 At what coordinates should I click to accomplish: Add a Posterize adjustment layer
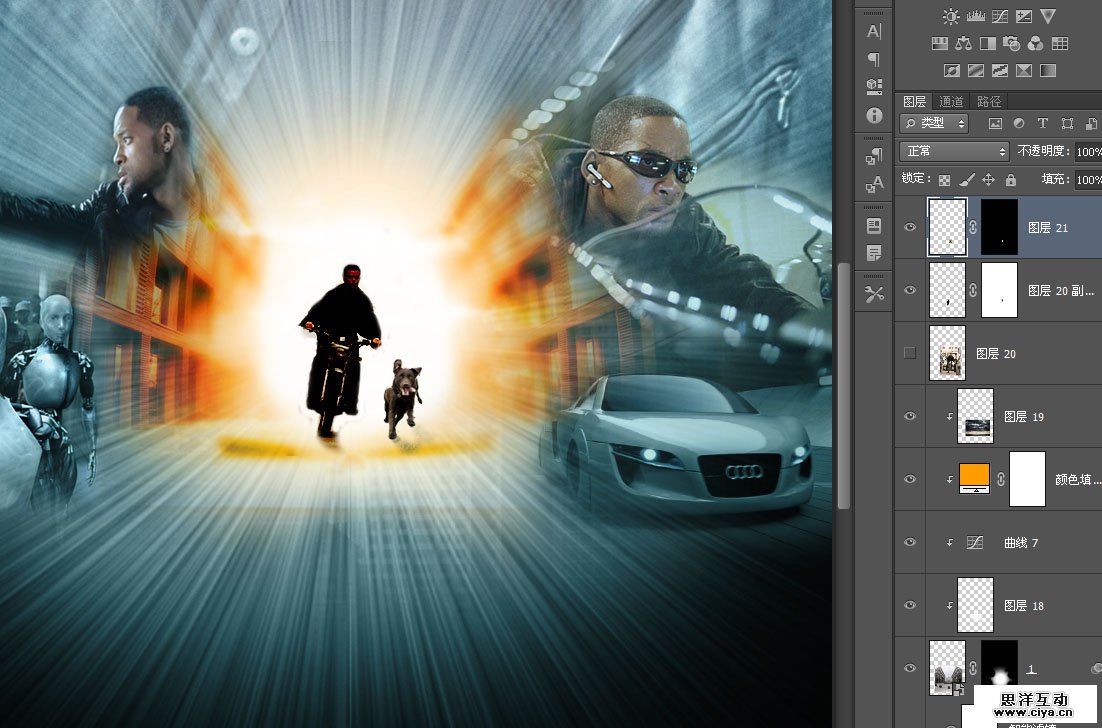(x=975, y=70)
